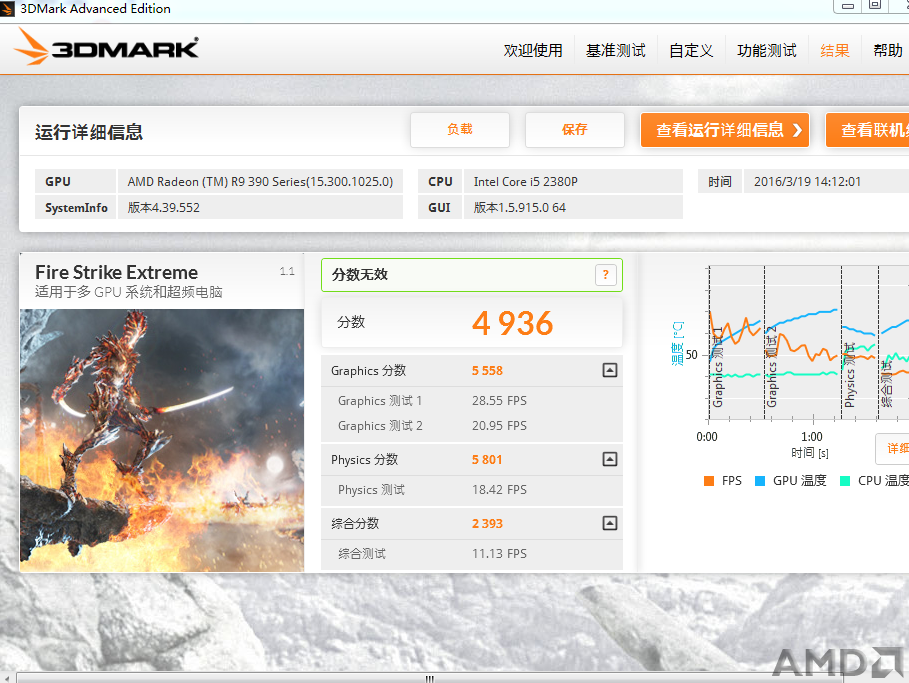Click the Physics 测试 chart segment label
Viewport: 909px width, 683px height.
point(850,375)
